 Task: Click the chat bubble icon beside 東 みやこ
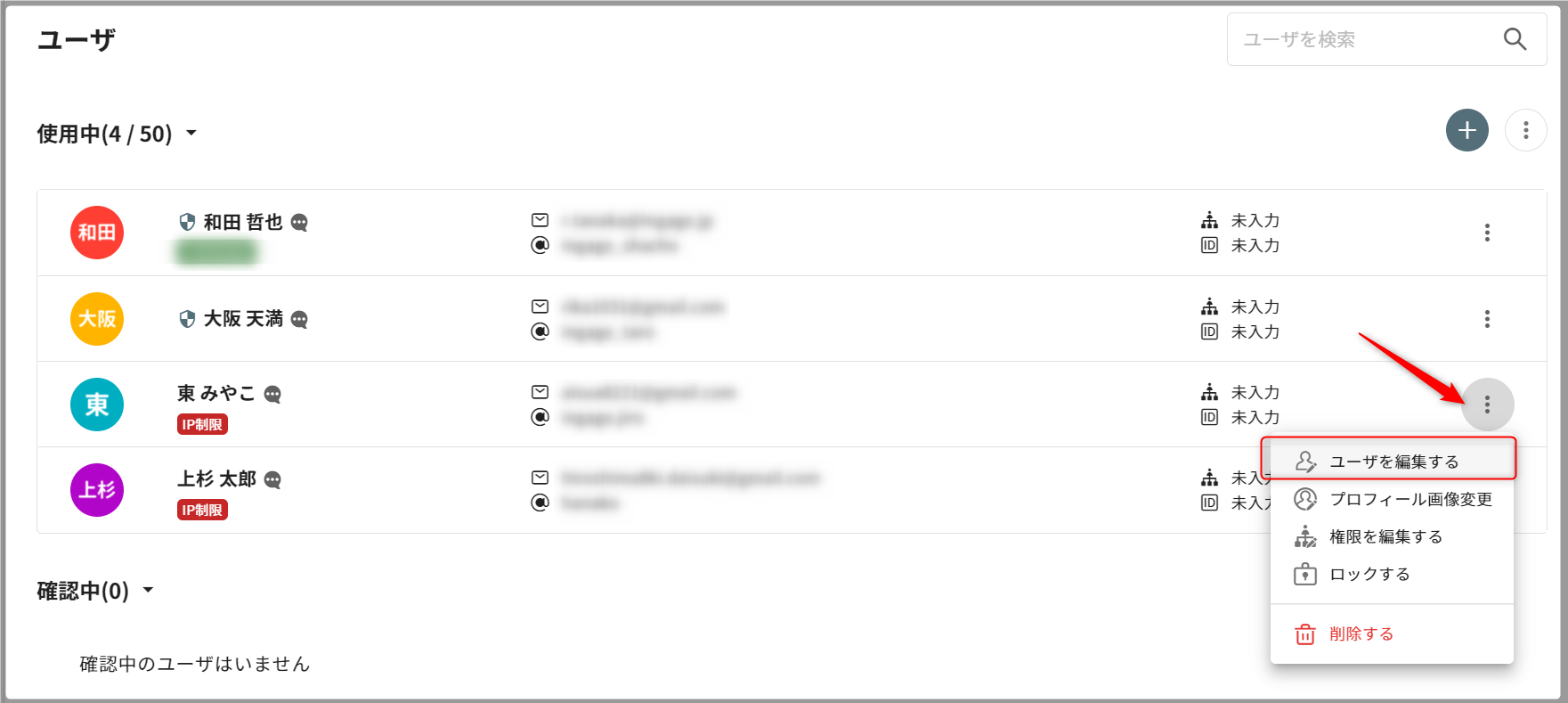[273, 394]
